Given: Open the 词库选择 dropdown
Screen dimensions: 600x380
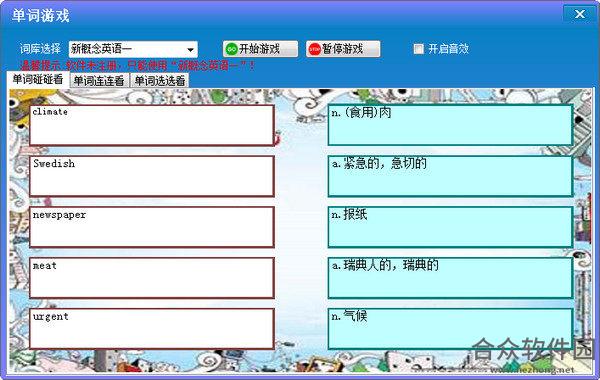Looking at the screenshot, I should 133,49.
